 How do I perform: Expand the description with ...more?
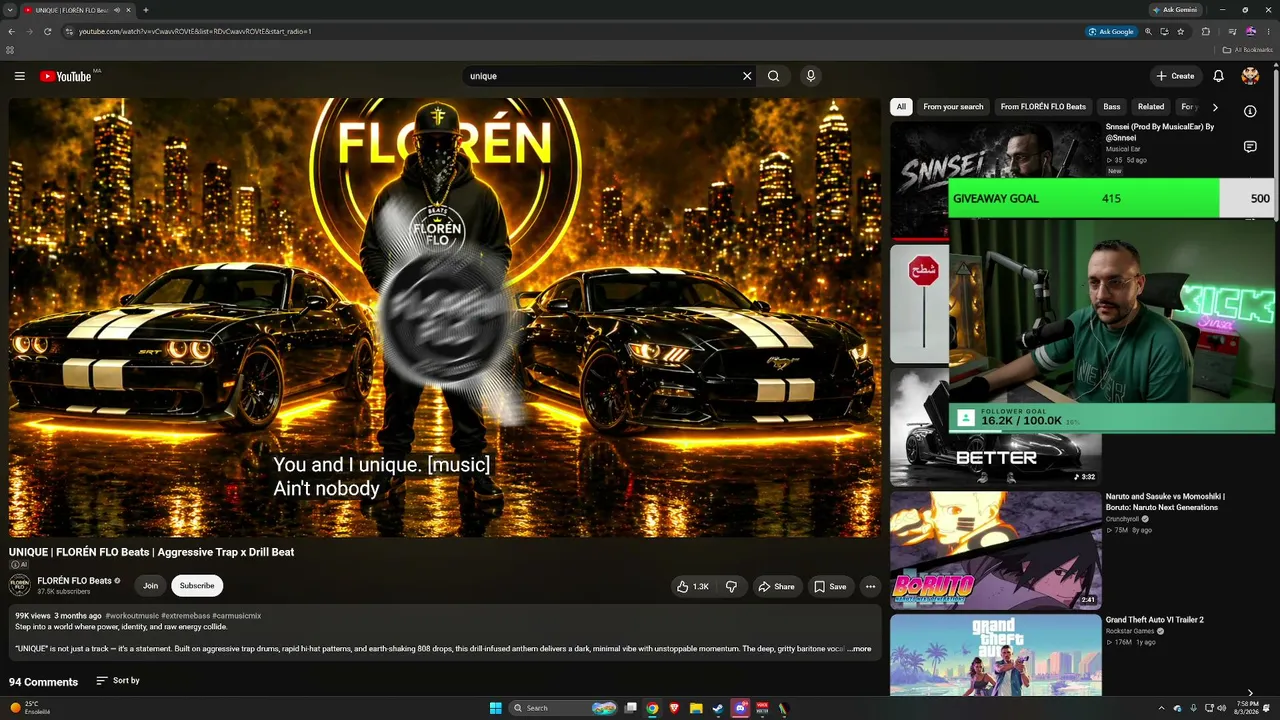pos(860,649)
